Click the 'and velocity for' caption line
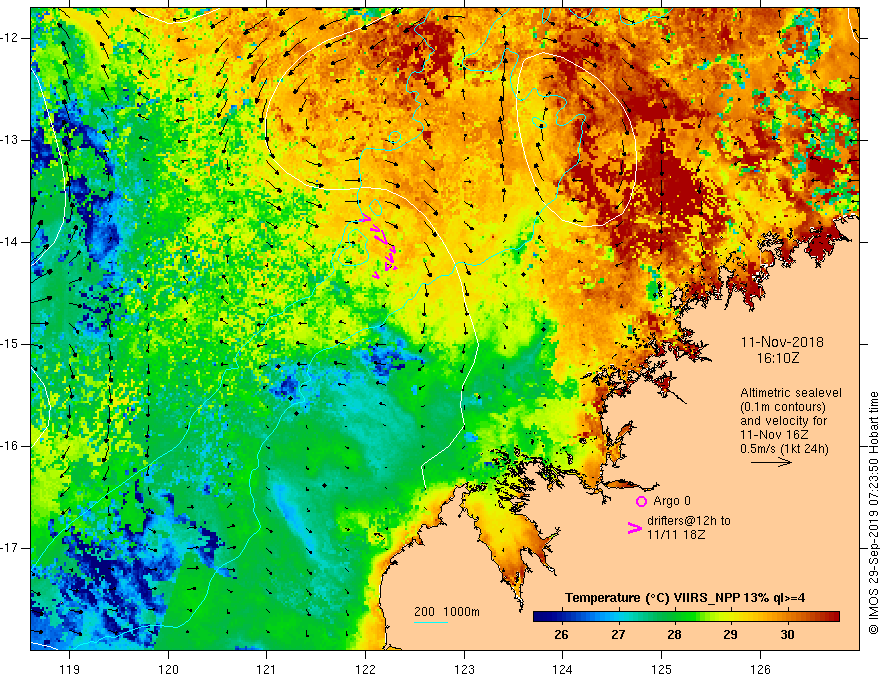Screen dimensions: 880x680 783,421
